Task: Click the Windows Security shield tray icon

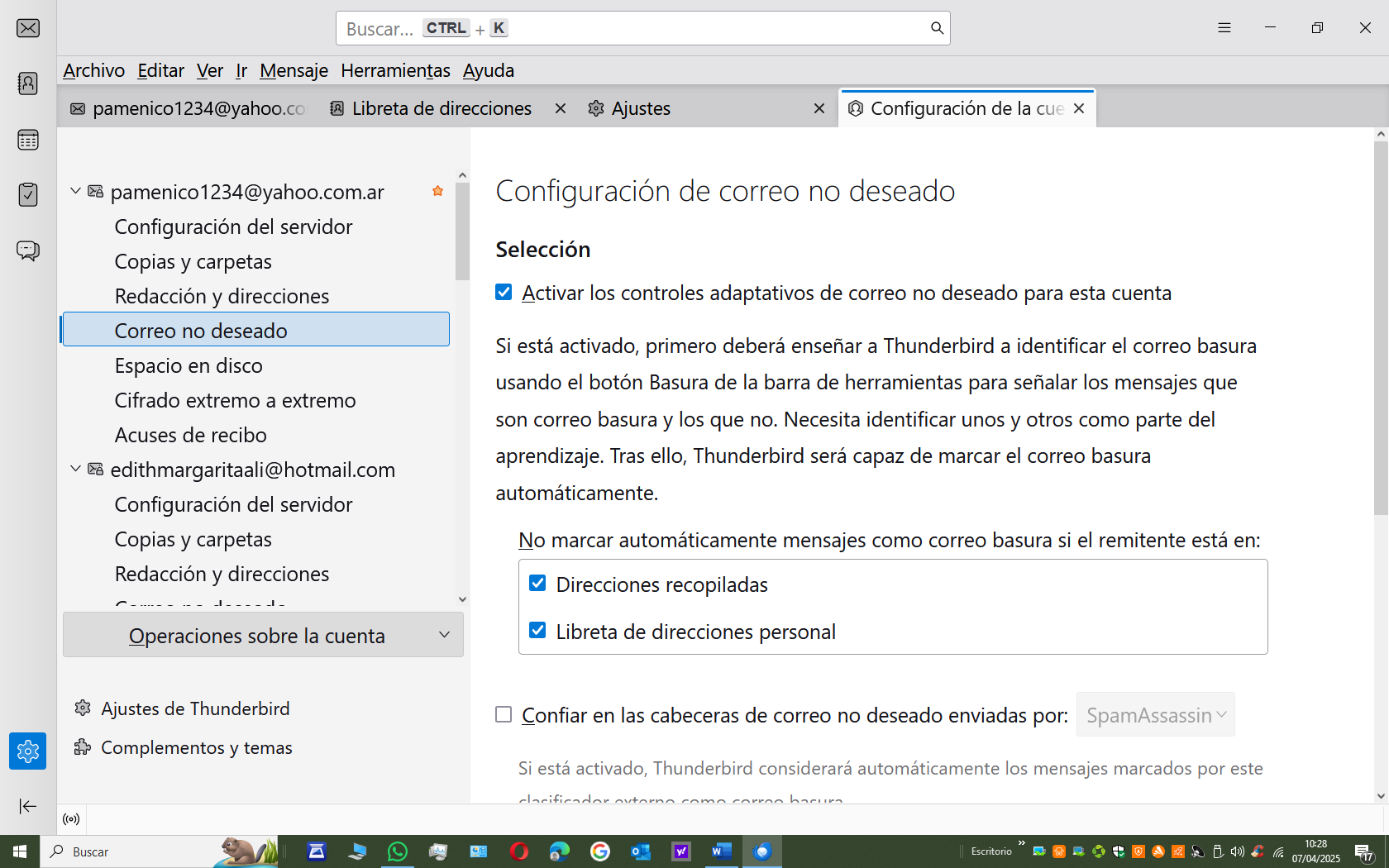Action: coord(1119,851)
